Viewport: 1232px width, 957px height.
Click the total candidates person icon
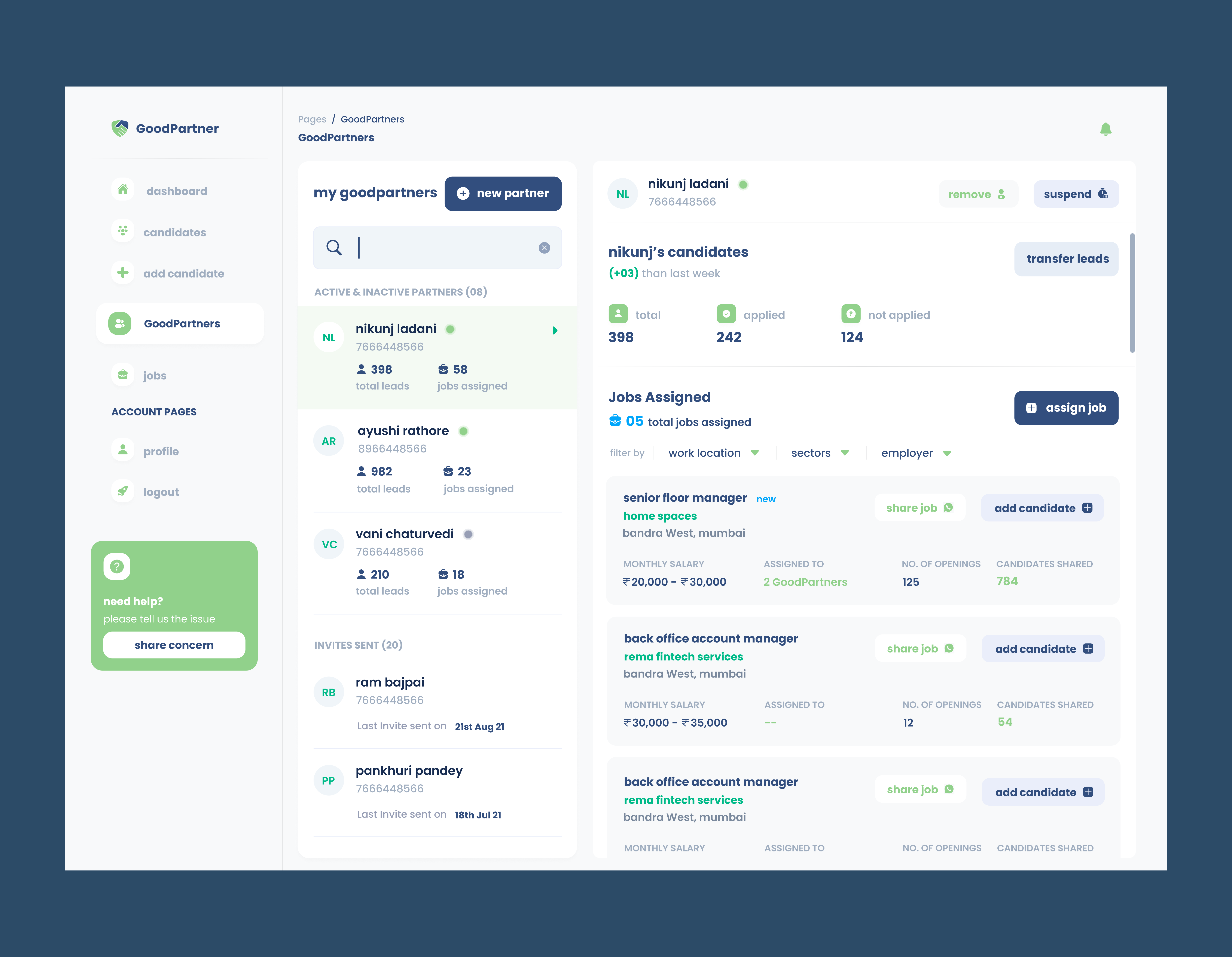(618, 314)
